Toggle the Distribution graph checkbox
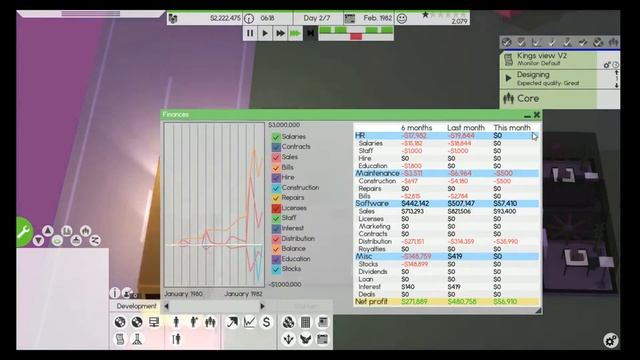640x360 pixels. pyautogui.click(x=276, y=239)
